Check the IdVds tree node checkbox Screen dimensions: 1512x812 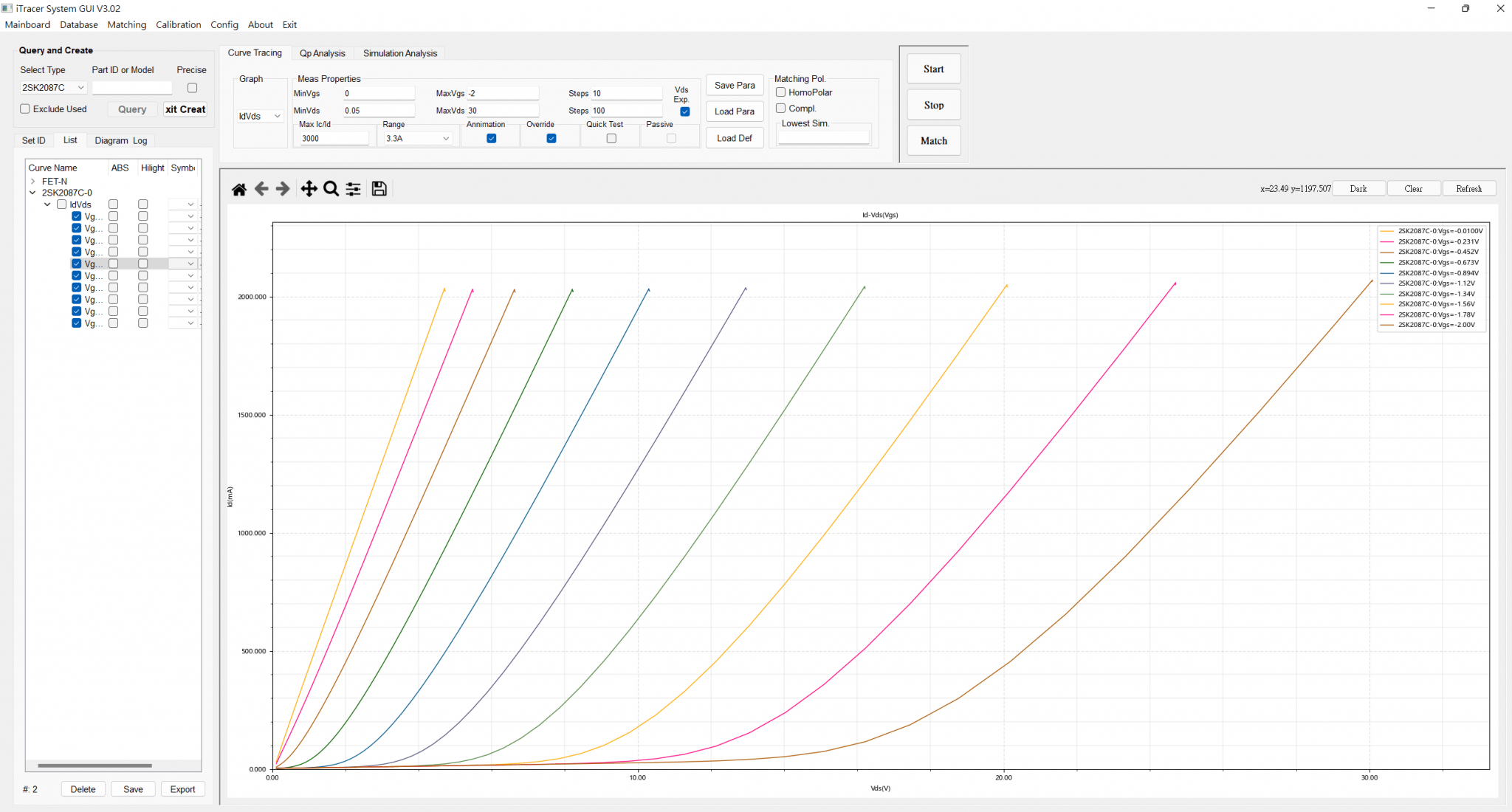[62, 204]
